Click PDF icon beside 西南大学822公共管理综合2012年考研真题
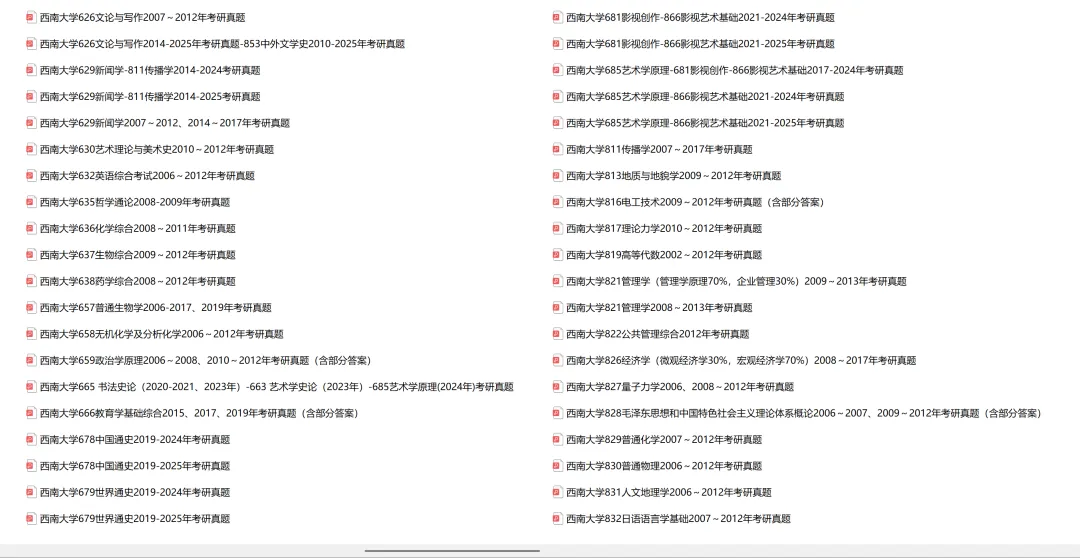The width and height of the screenshot is (1080, 558). [x=557, y=334]
